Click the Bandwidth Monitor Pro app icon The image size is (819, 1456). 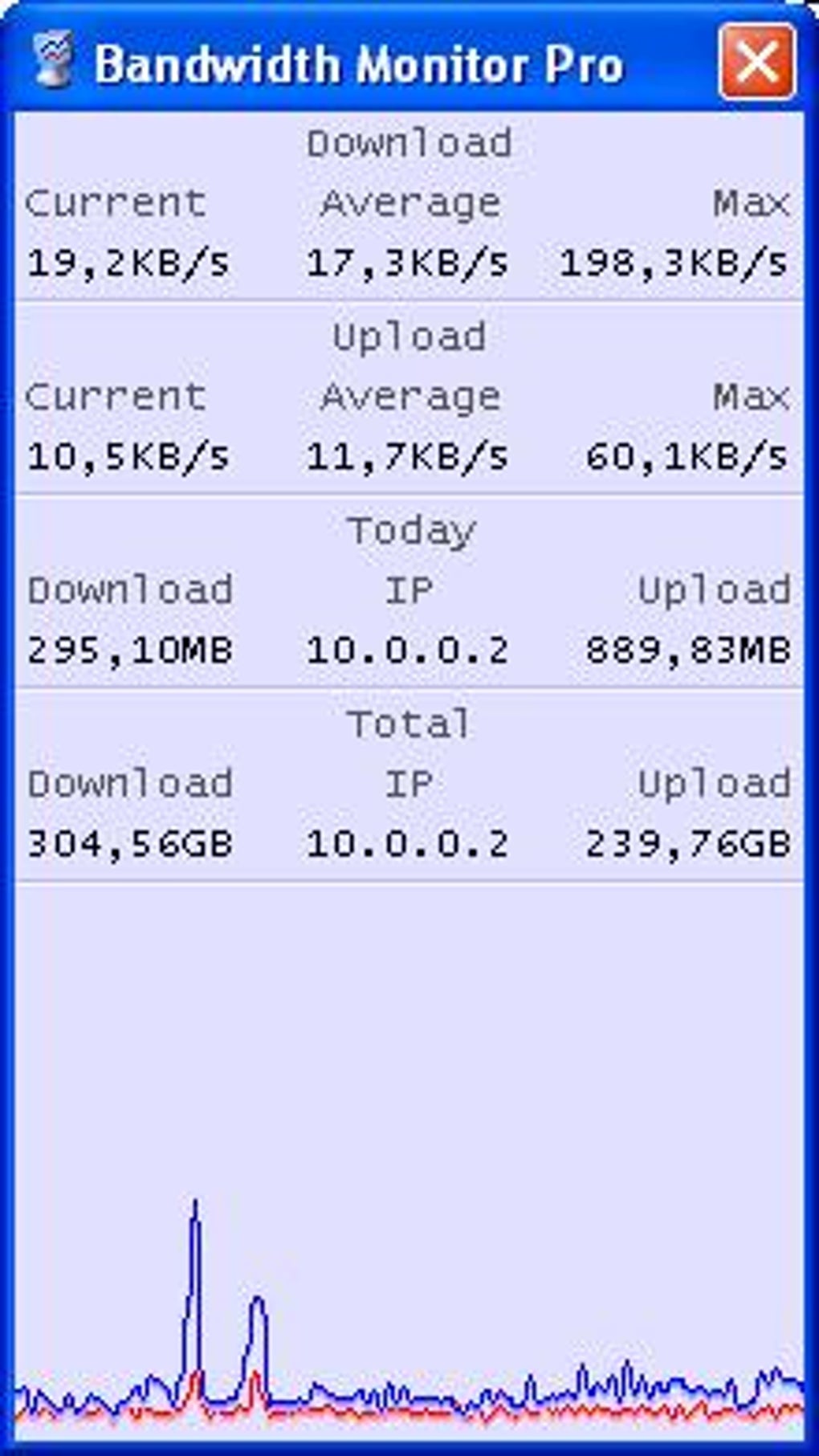tap(54, 60)
